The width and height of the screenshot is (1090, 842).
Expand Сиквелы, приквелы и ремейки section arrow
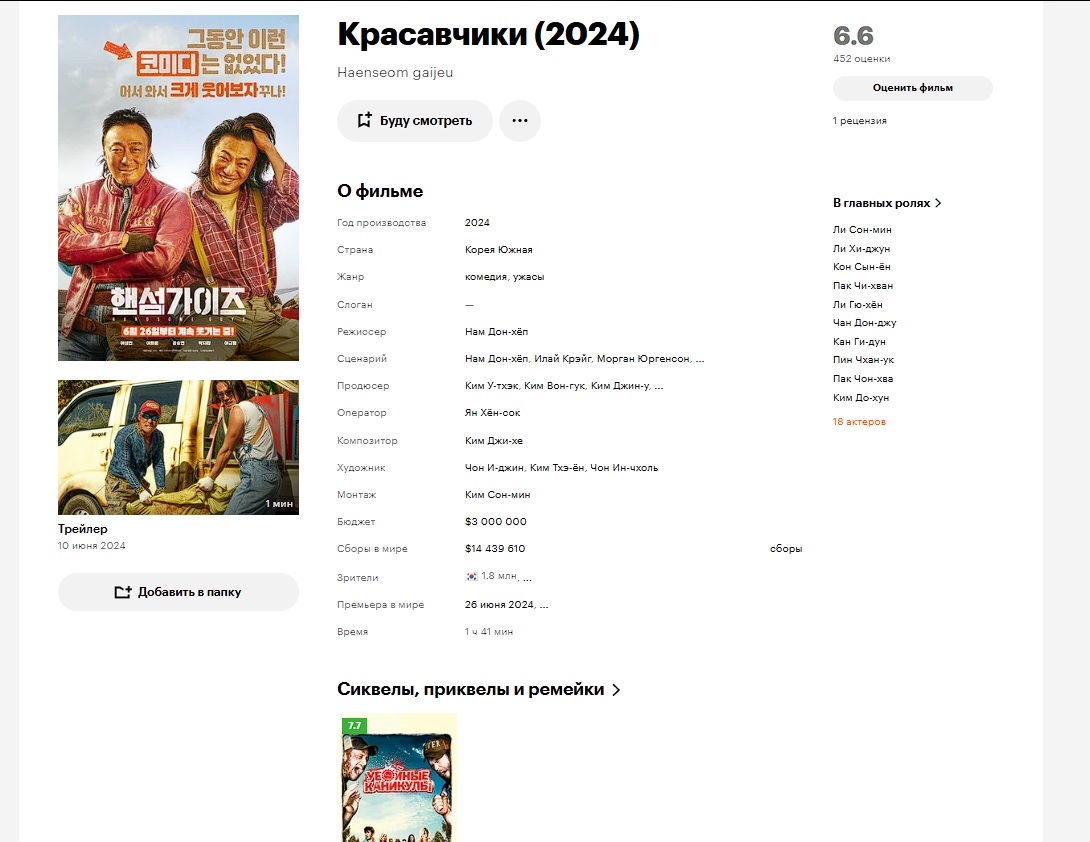(x=616, y=690)
